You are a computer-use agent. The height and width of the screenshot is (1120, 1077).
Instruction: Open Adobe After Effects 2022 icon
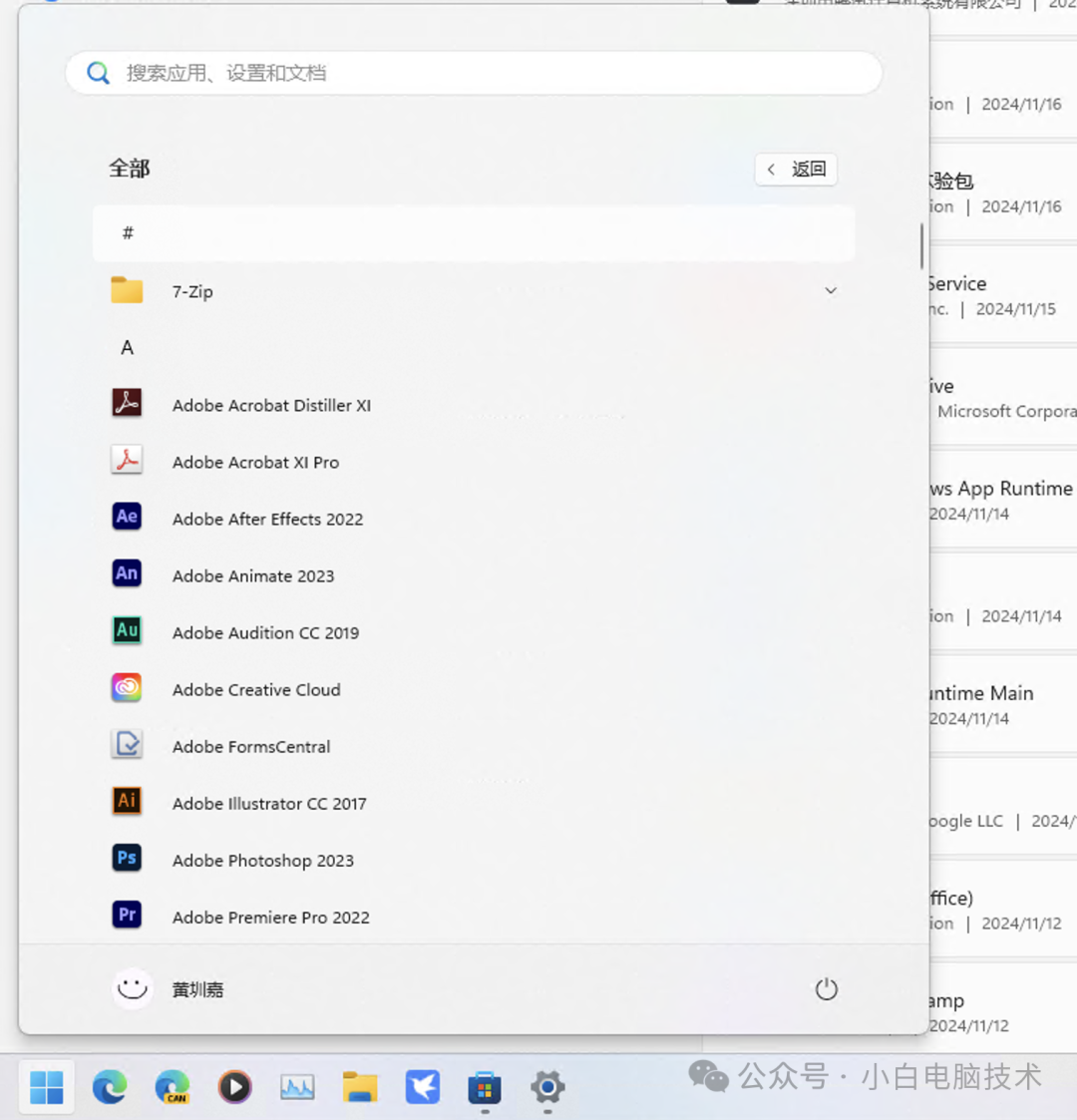coord(127,517)
